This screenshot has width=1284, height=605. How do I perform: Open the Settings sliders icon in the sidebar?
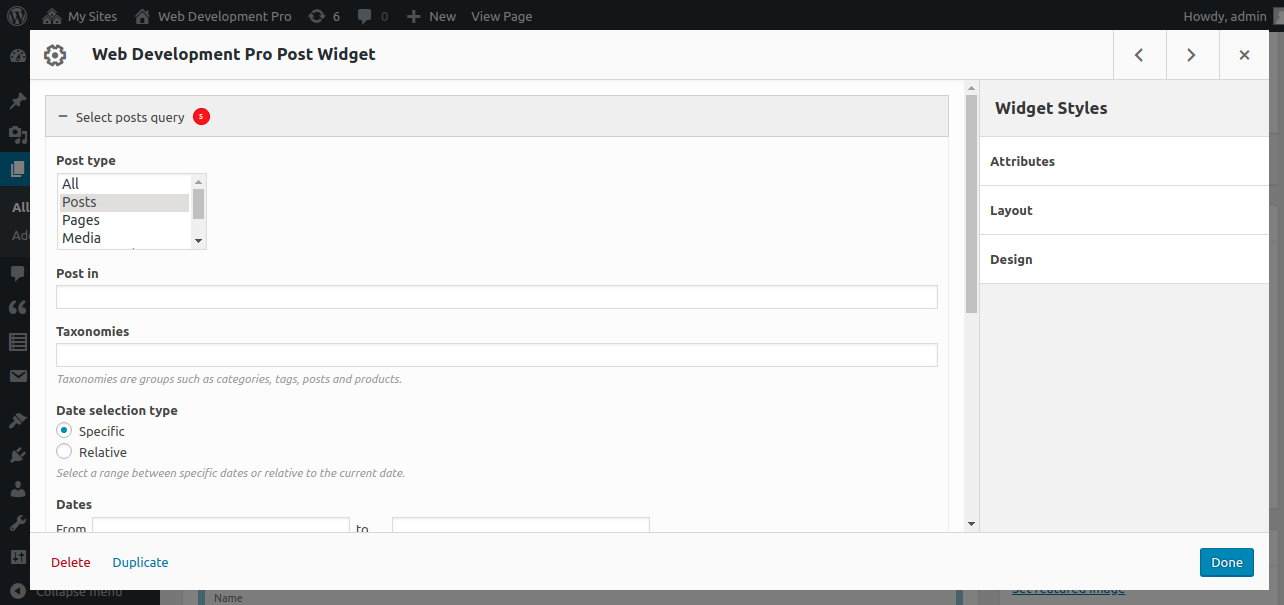point(17,557)
